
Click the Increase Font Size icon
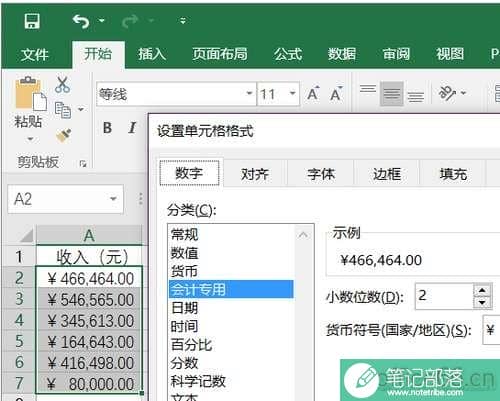point(313,93)
